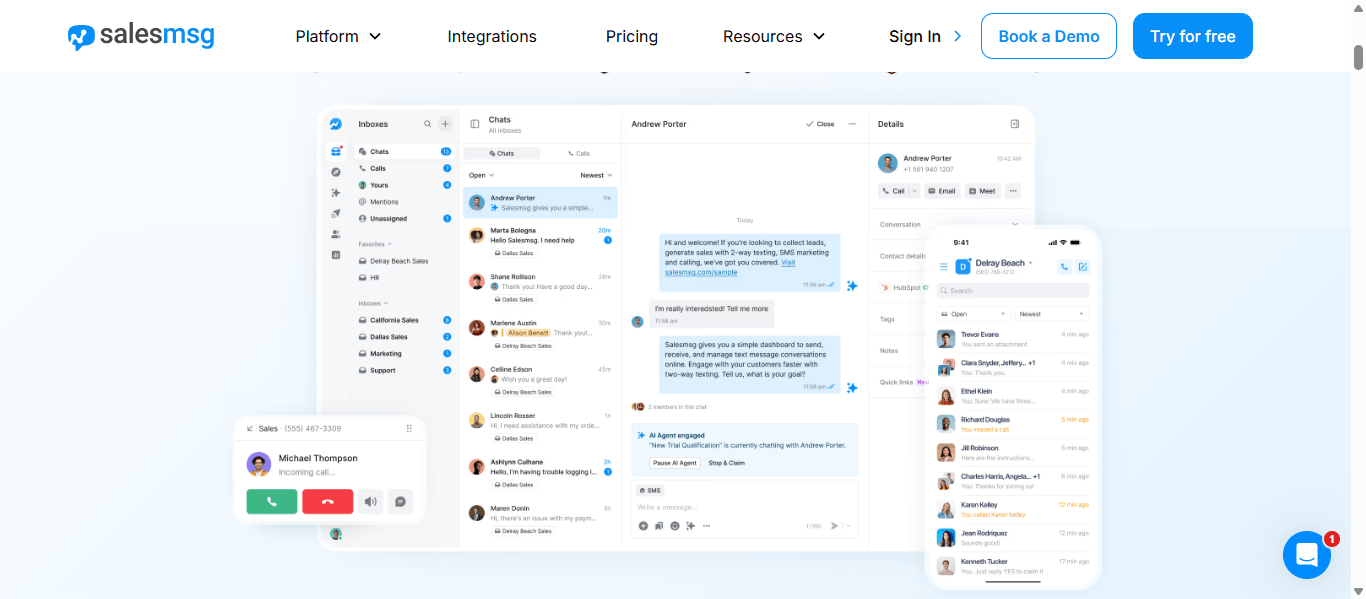Select the Marta Bologna conversation
The image size is (1366, 599).
(540, 241)
